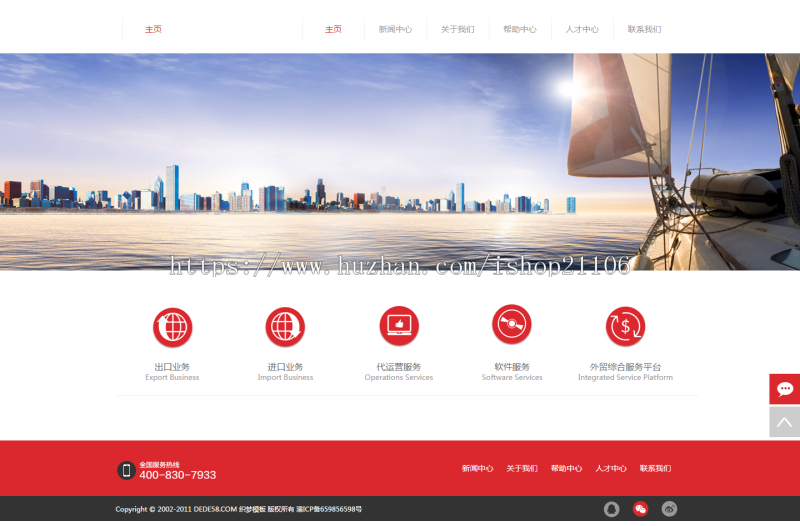Open the 出口业务 Export Business globe icon

[172, 327]
